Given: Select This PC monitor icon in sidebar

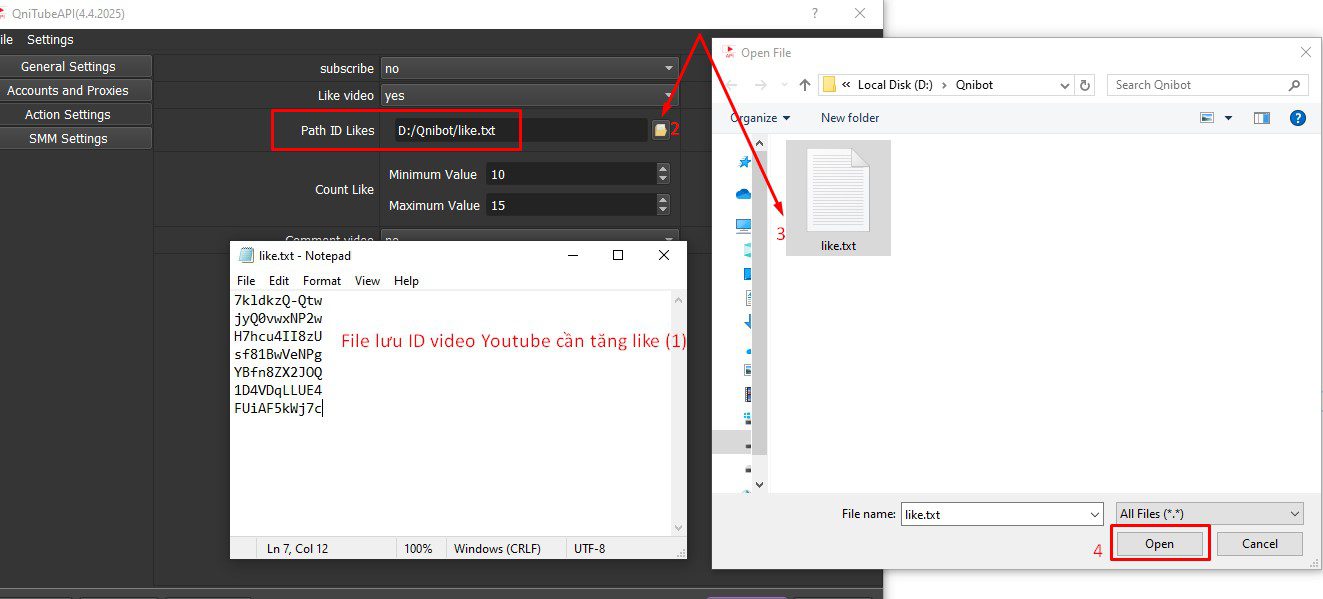Looking at the screenshot, I should click(743, 226).
